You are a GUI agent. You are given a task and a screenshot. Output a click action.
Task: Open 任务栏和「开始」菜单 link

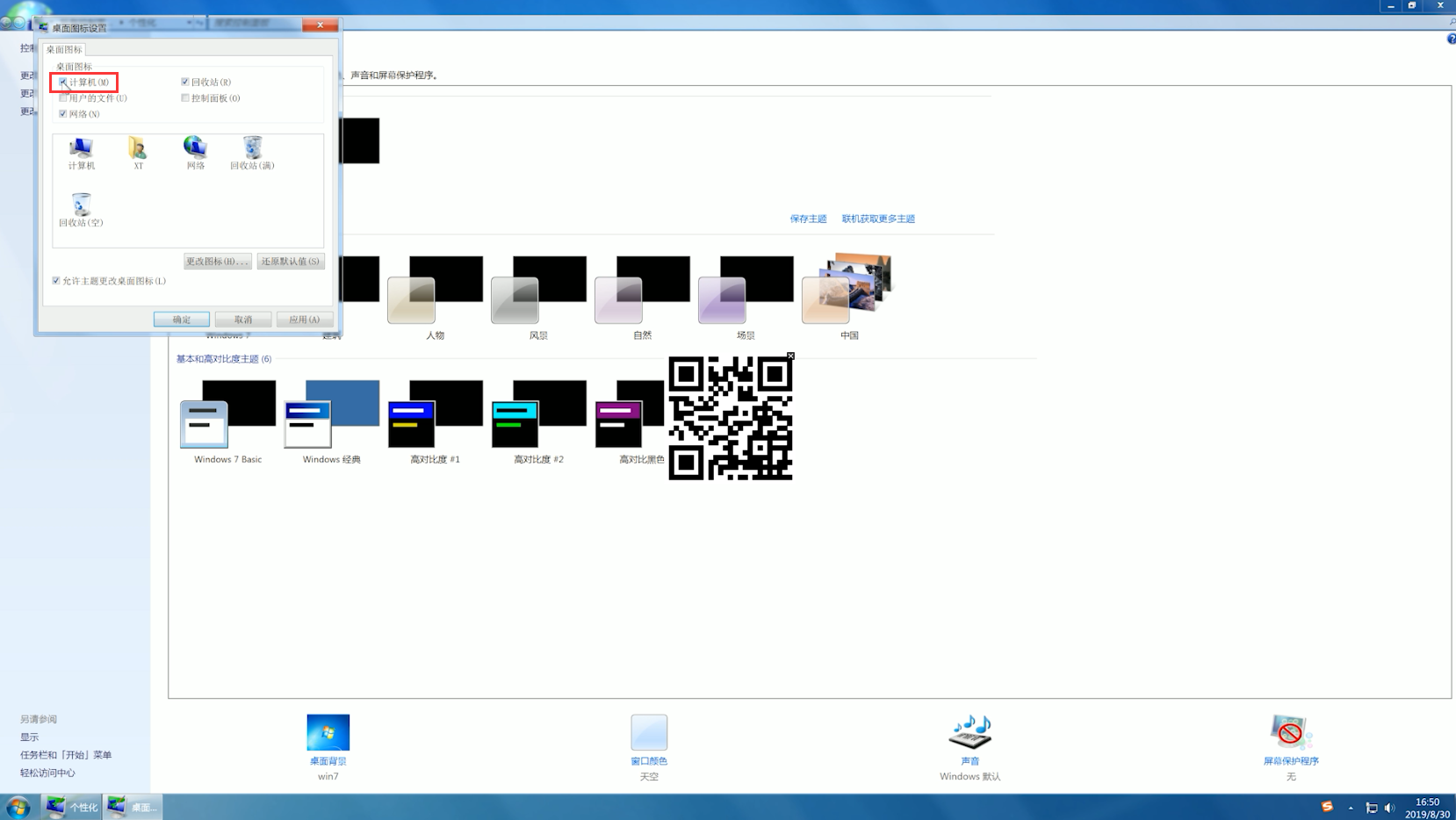click(x=66, y=755)
